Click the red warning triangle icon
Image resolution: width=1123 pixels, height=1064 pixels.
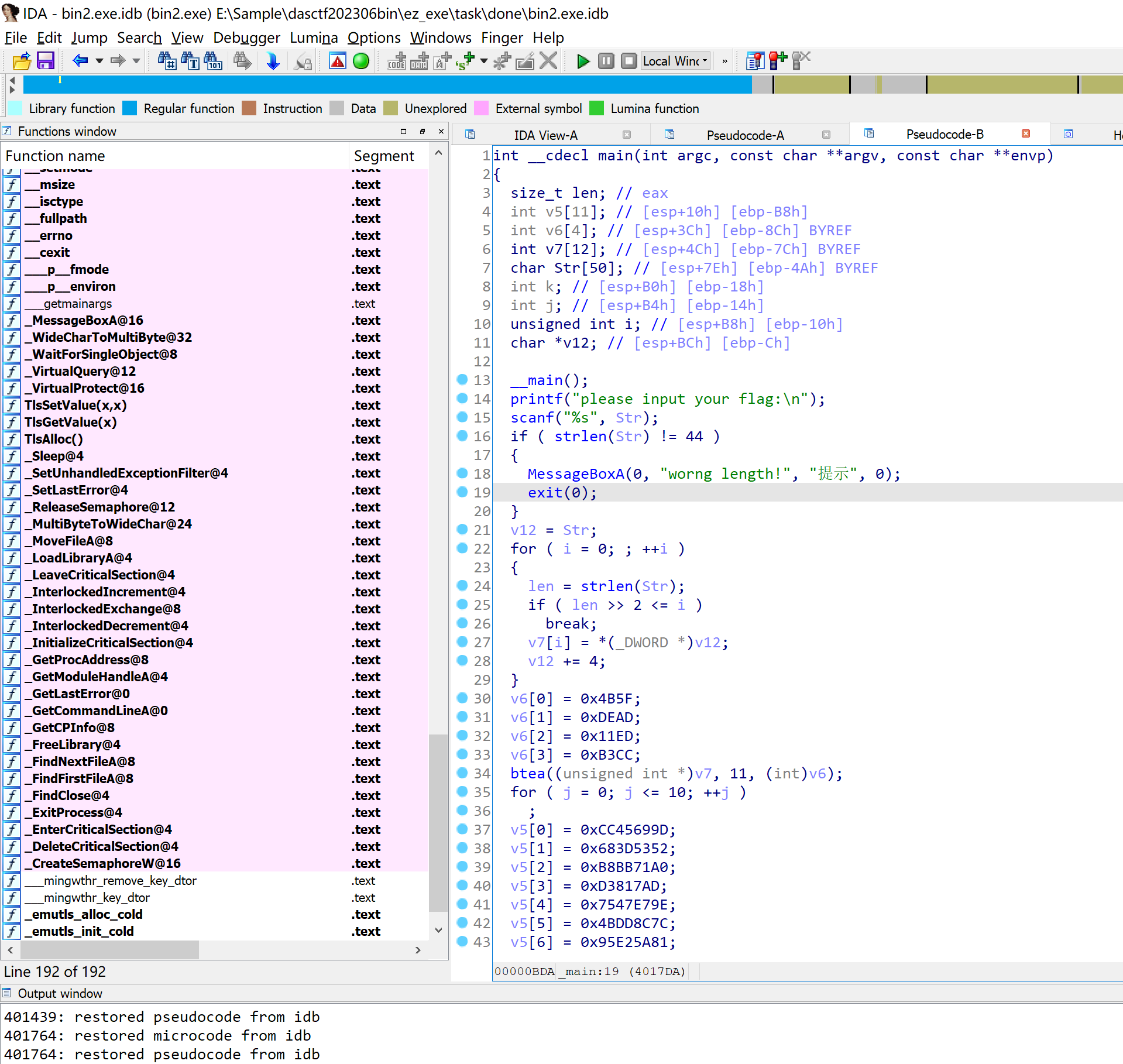[x=338, y=61]
